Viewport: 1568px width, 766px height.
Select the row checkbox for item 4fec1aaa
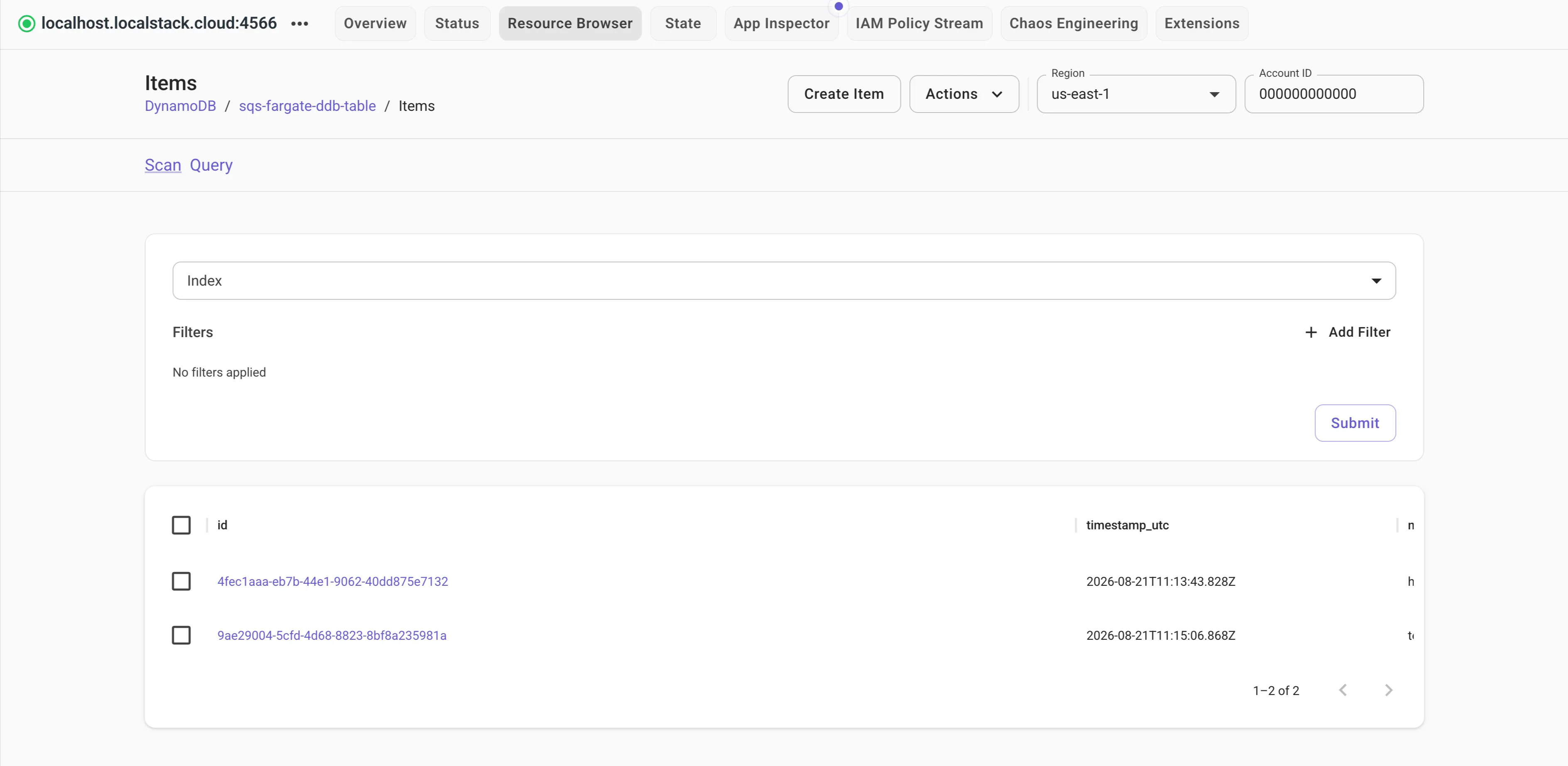pos(182,581)
